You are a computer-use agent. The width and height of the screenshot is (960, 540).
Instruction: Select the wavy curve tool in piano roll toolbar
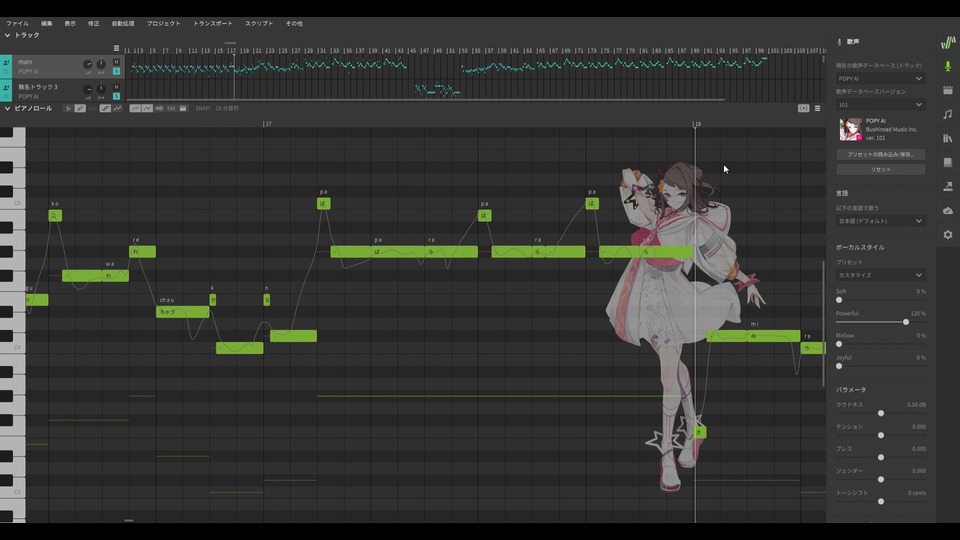118,108
